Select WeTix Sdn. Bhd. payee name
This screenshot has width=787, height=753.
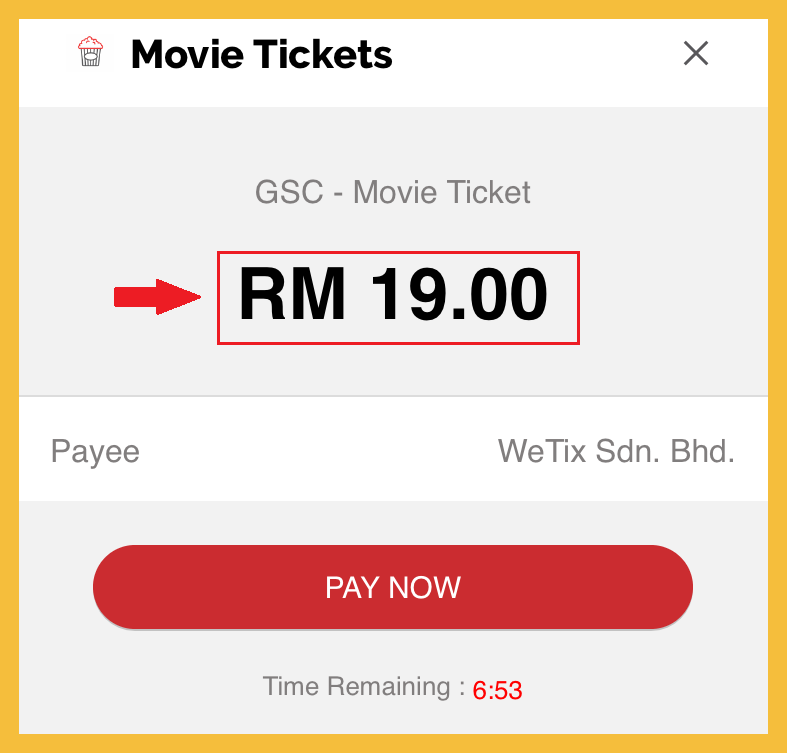click(x=616, y=451)
